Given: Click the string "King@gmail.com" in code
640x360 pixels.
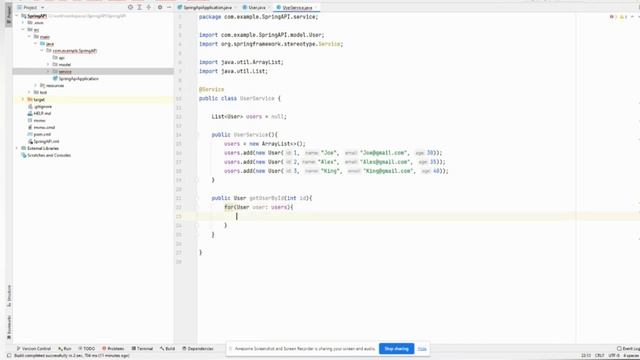Looking at the screenshot, I should [x=388, y=171].
